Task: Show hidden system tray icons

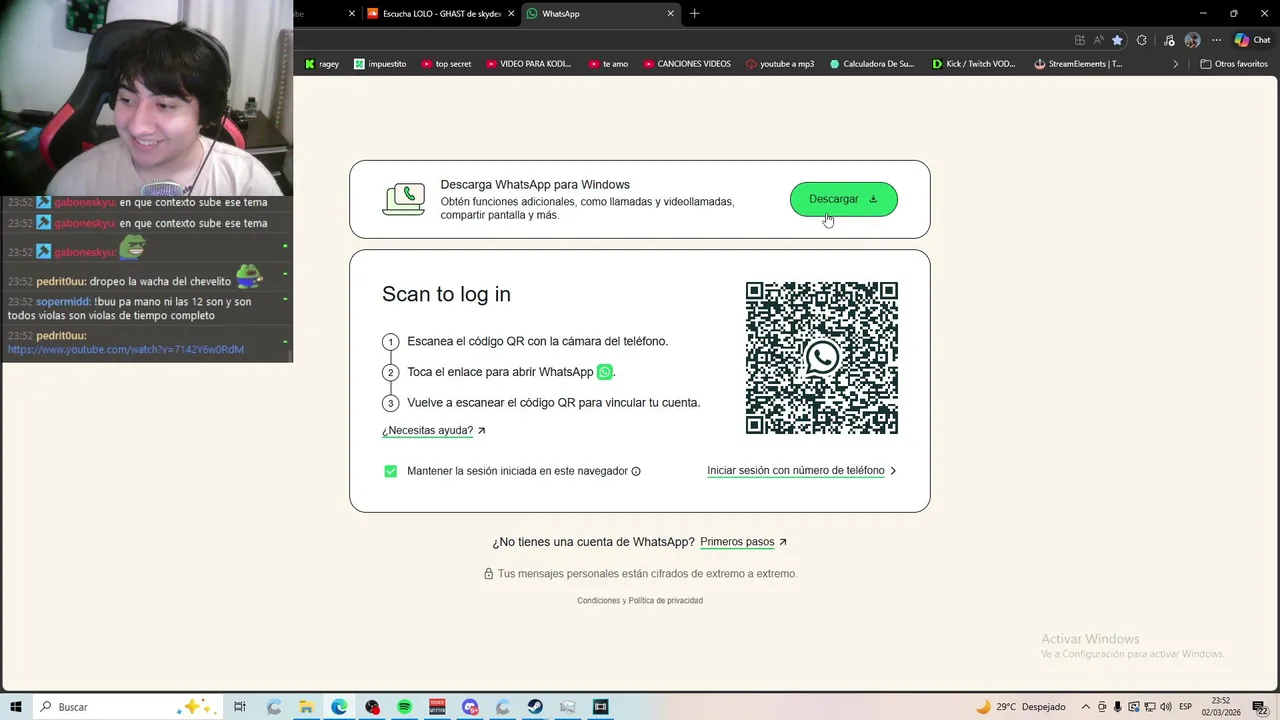Action: (1086, 707)
